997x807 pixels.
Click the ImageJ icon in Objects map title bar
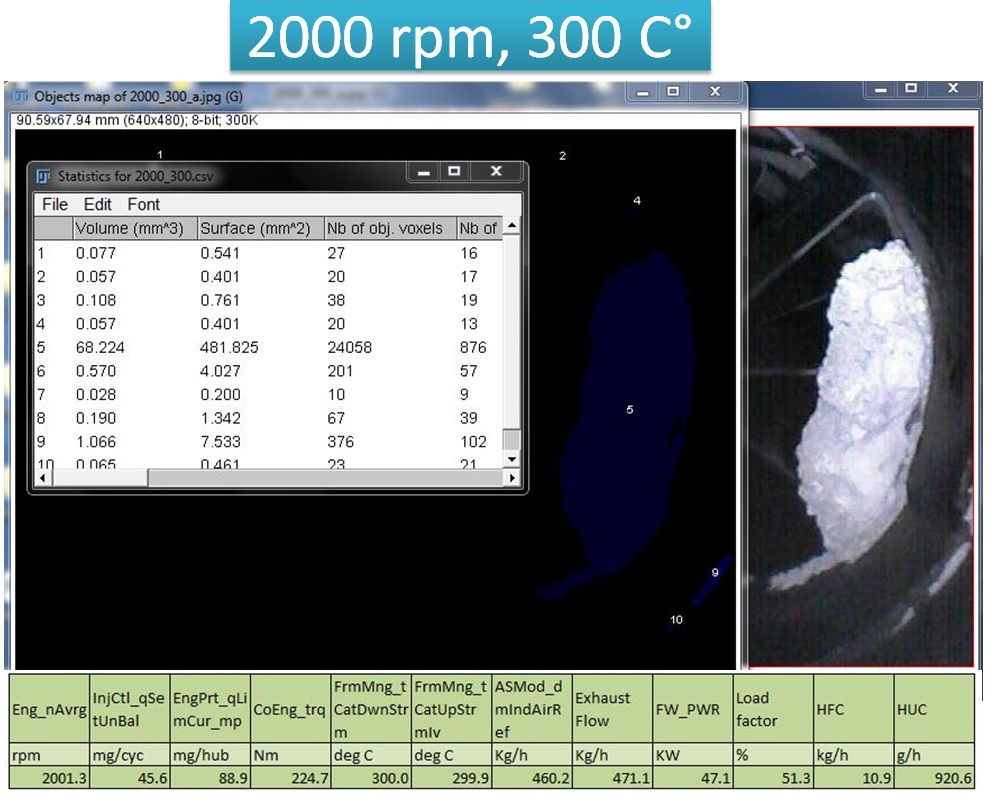(x=20, y=96)
